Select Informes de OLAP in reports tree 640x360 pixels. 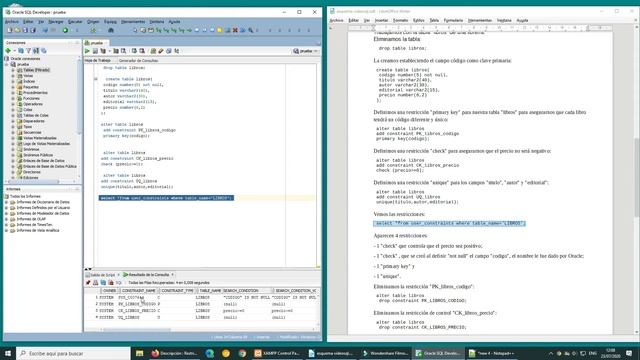(x=31, y=219)
